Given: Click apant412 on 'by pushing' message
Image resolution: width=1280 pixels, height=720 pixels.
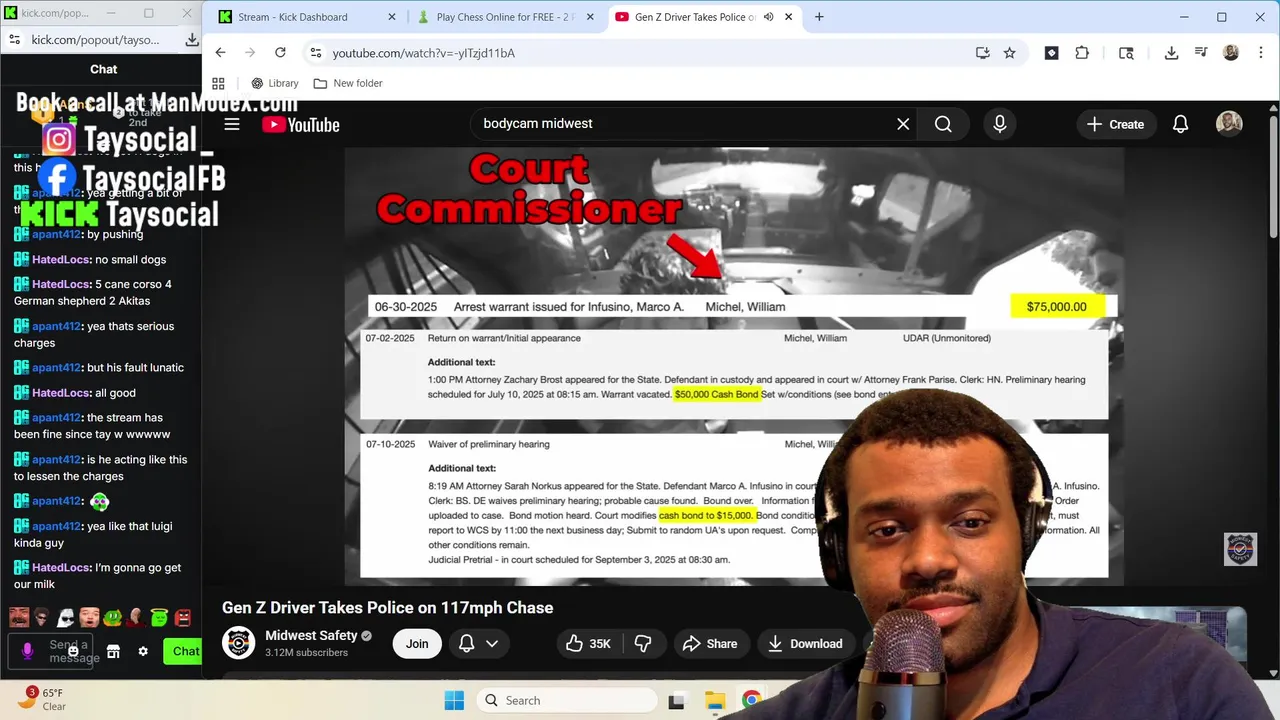Looking at the screenshot, I should coord(55,234).
